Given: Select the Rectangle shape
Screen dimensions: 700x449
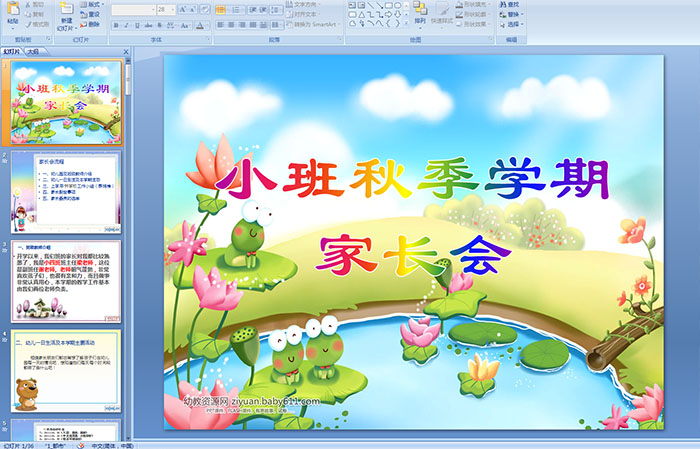Looking at the screenshot, I should click(x=389, y=5).
